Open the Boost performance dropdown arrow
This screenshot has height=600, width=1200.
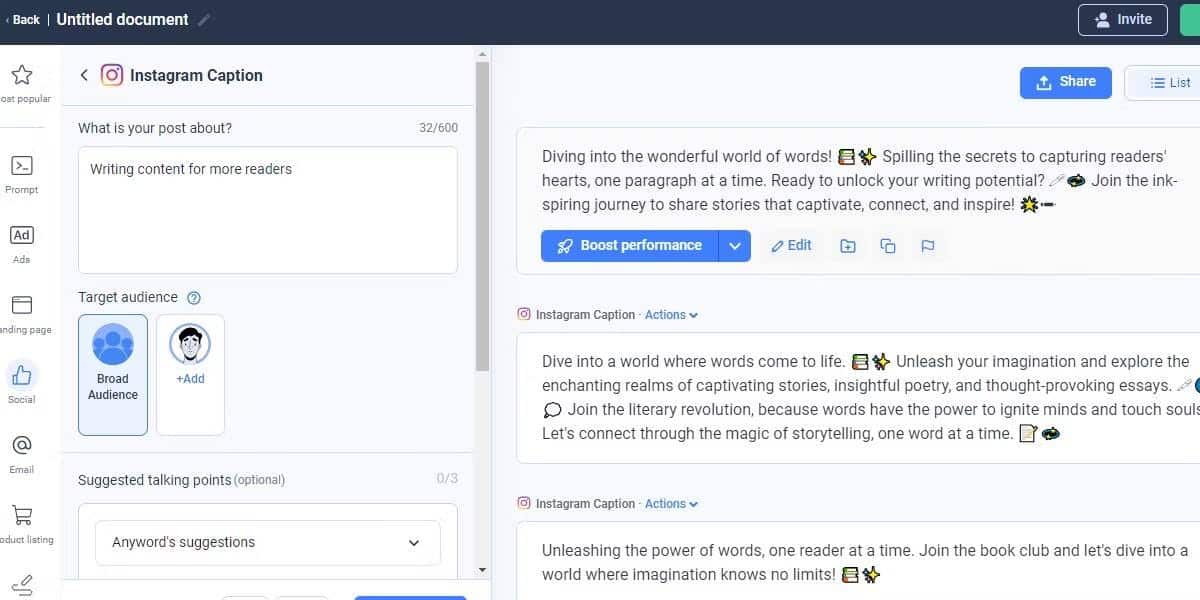point(735,246)
